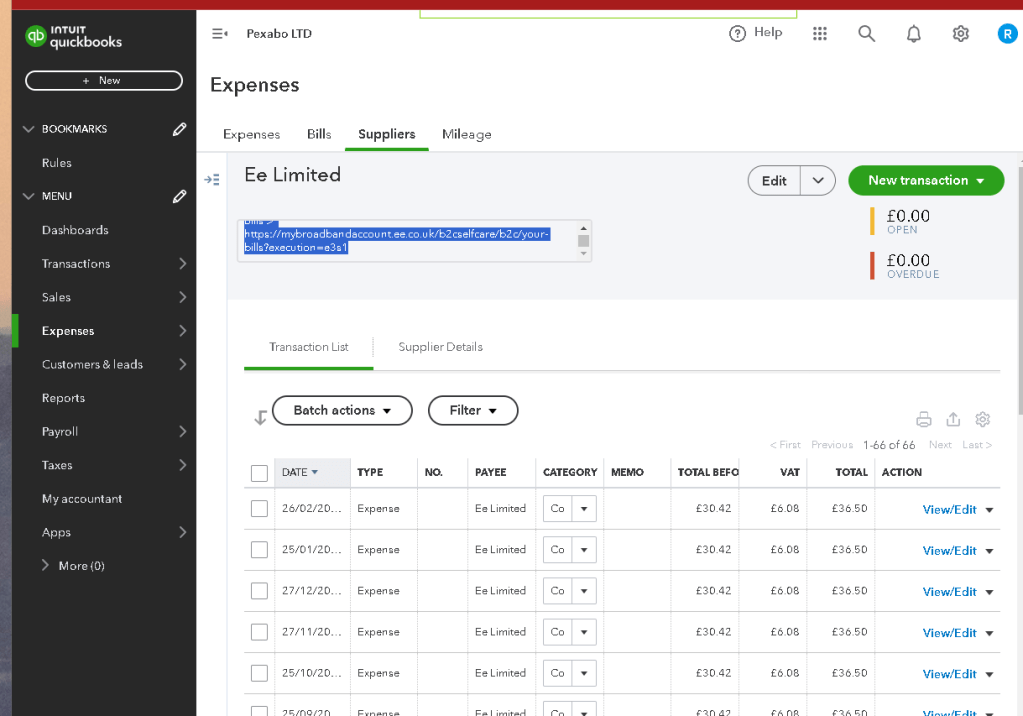Open the Help question mark icon
Image resolution: width=1023 pixels, height=716 pixels.
(x=737, y=33)
